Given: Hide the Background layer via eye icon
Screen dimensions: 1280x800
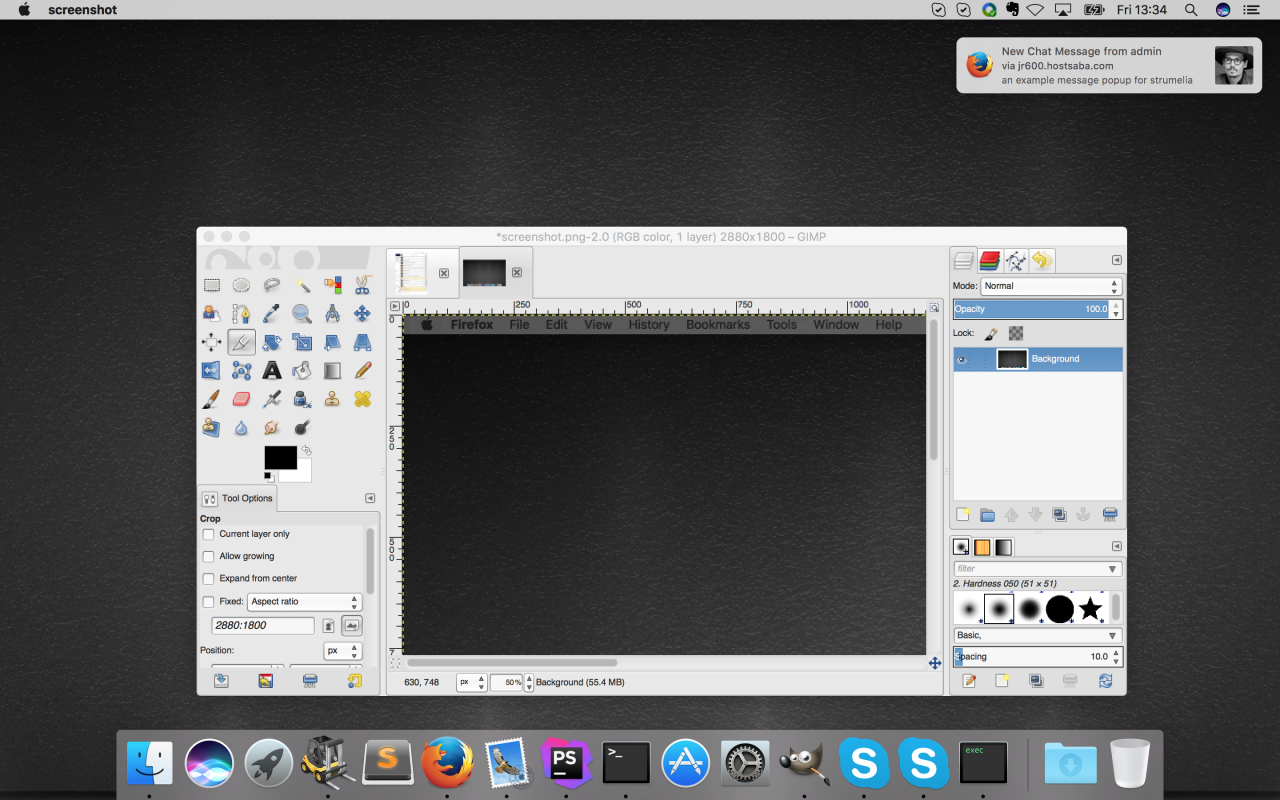Looking at the screenshot, I should coord(962,360).
